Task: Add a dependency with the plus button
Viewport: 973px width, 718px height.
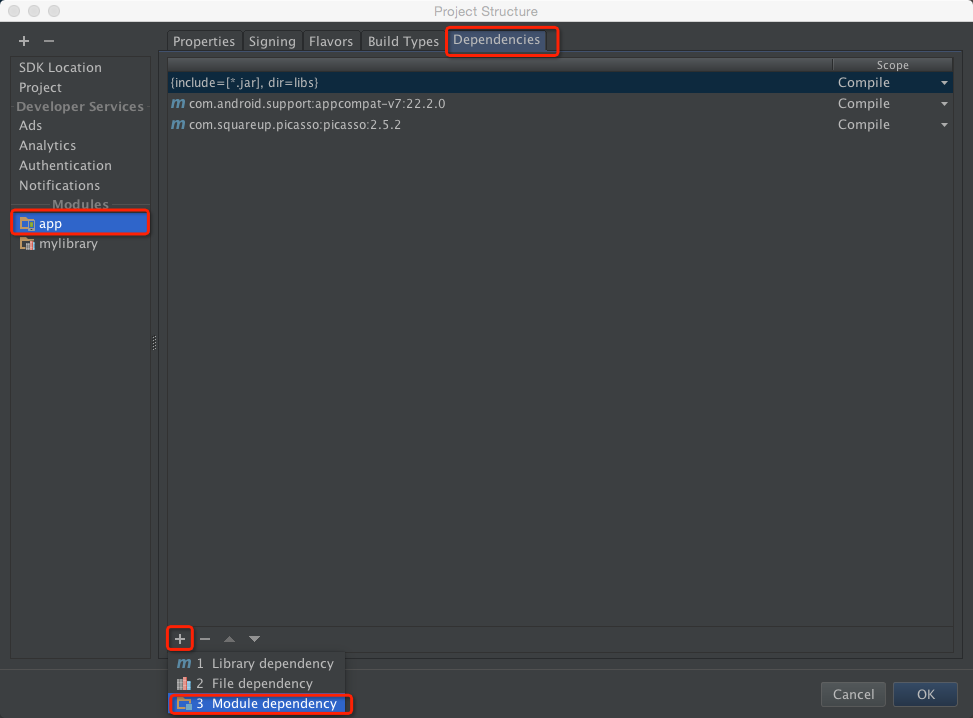Action: (180, 639)
